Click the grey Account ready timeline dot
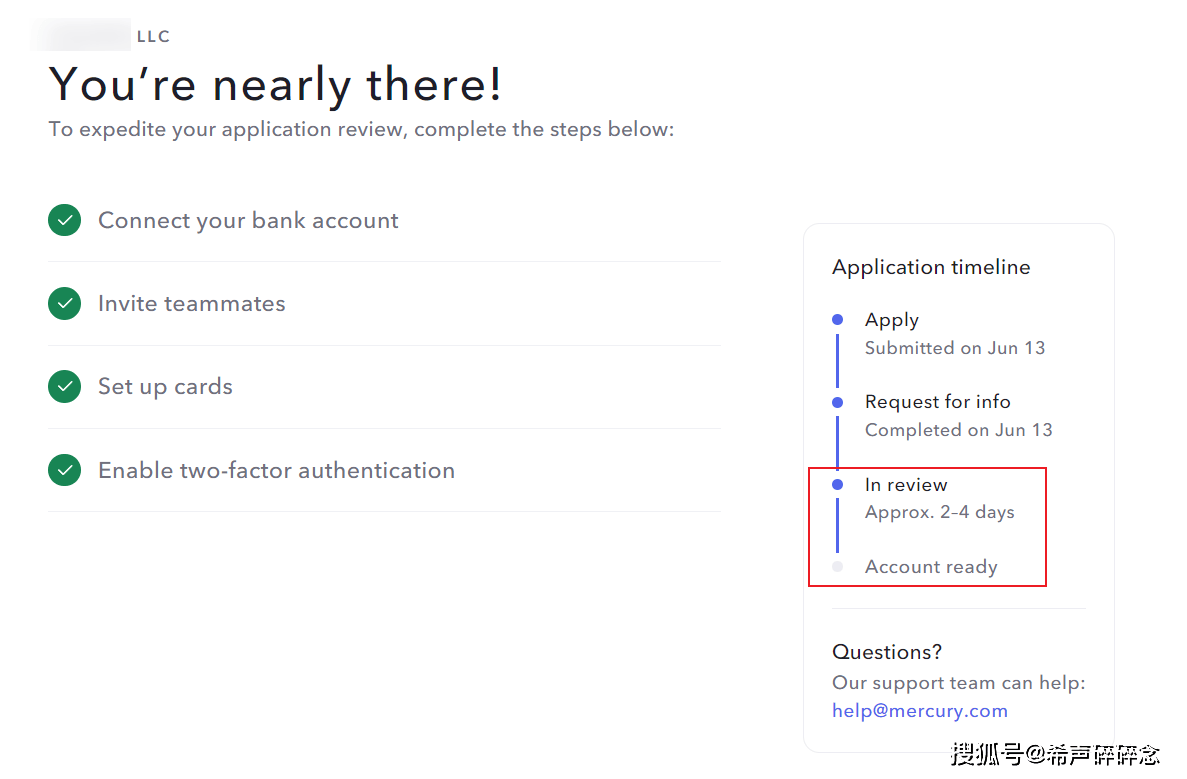The width and height of the screenshot is (1187, 779). [x=838, y=567]
